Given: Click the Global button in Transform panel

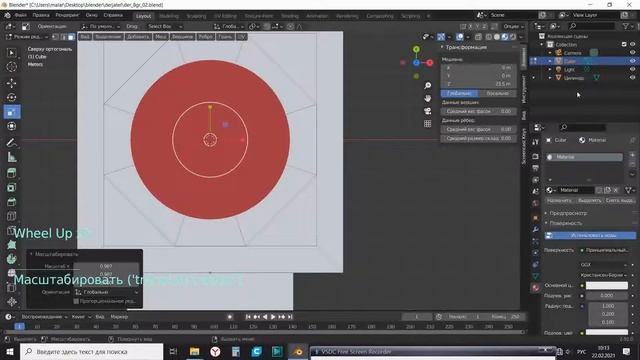Looking at the screenshot, I should pyautogui.click(x=459, y=93).
